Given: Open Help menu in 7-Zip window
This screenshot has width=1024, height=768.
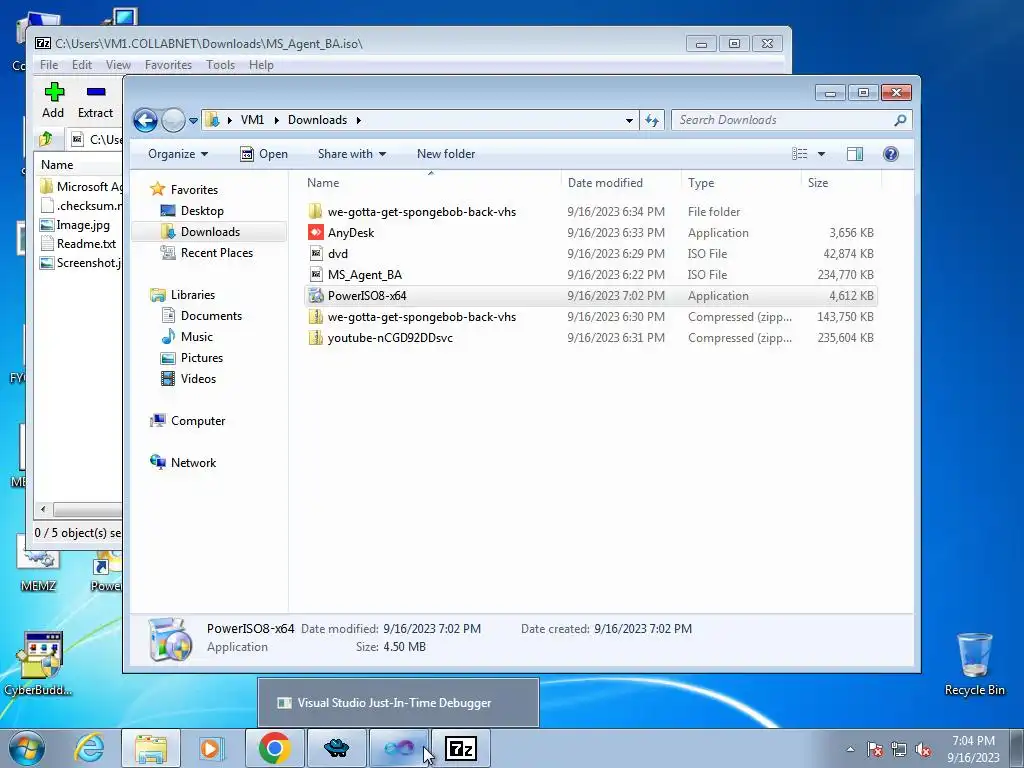Looking at the screenshot, I should pyautogui.click(x=261, y=65).
